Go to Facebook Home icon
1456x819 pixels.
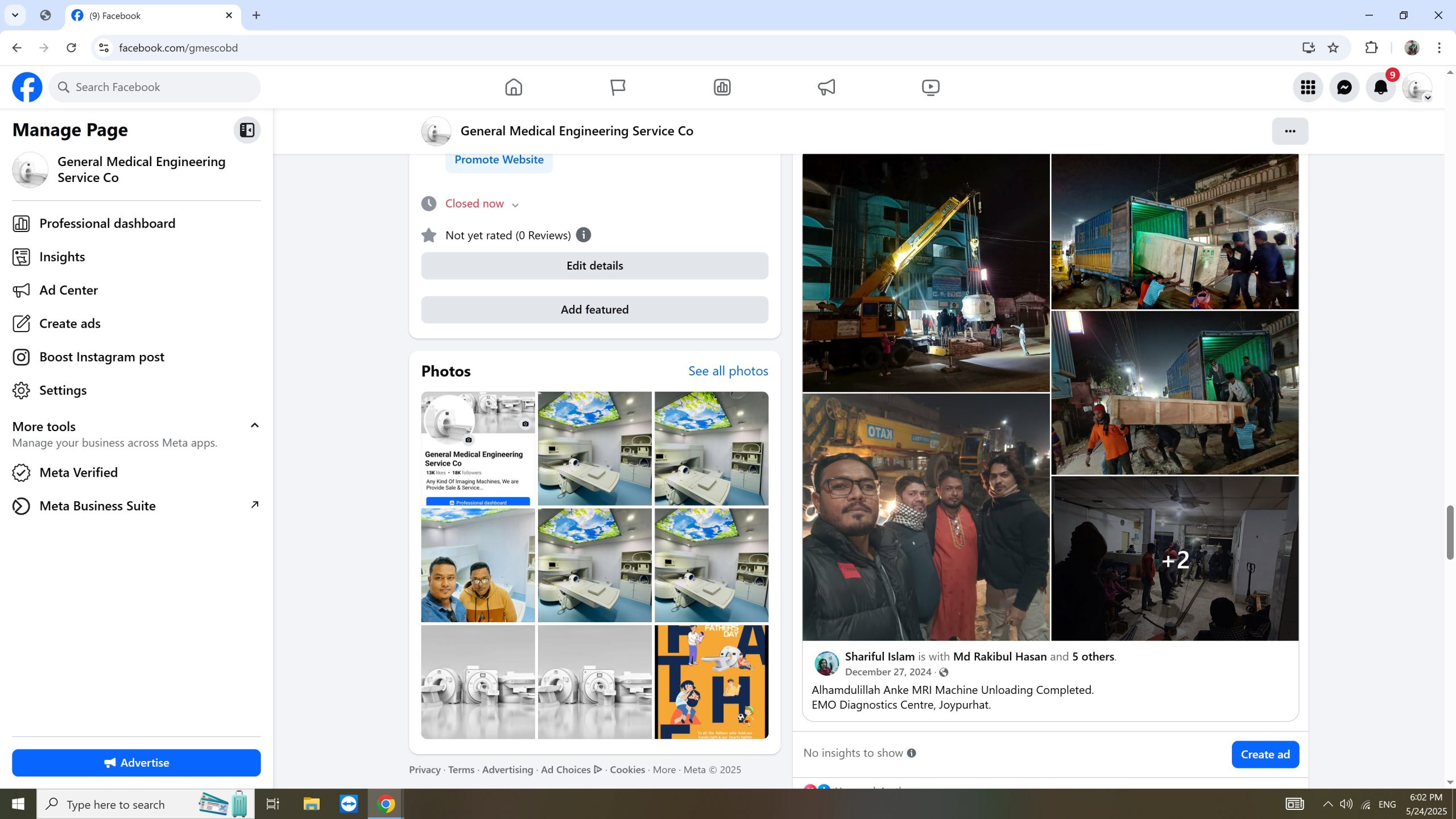(x=513, y=87)
